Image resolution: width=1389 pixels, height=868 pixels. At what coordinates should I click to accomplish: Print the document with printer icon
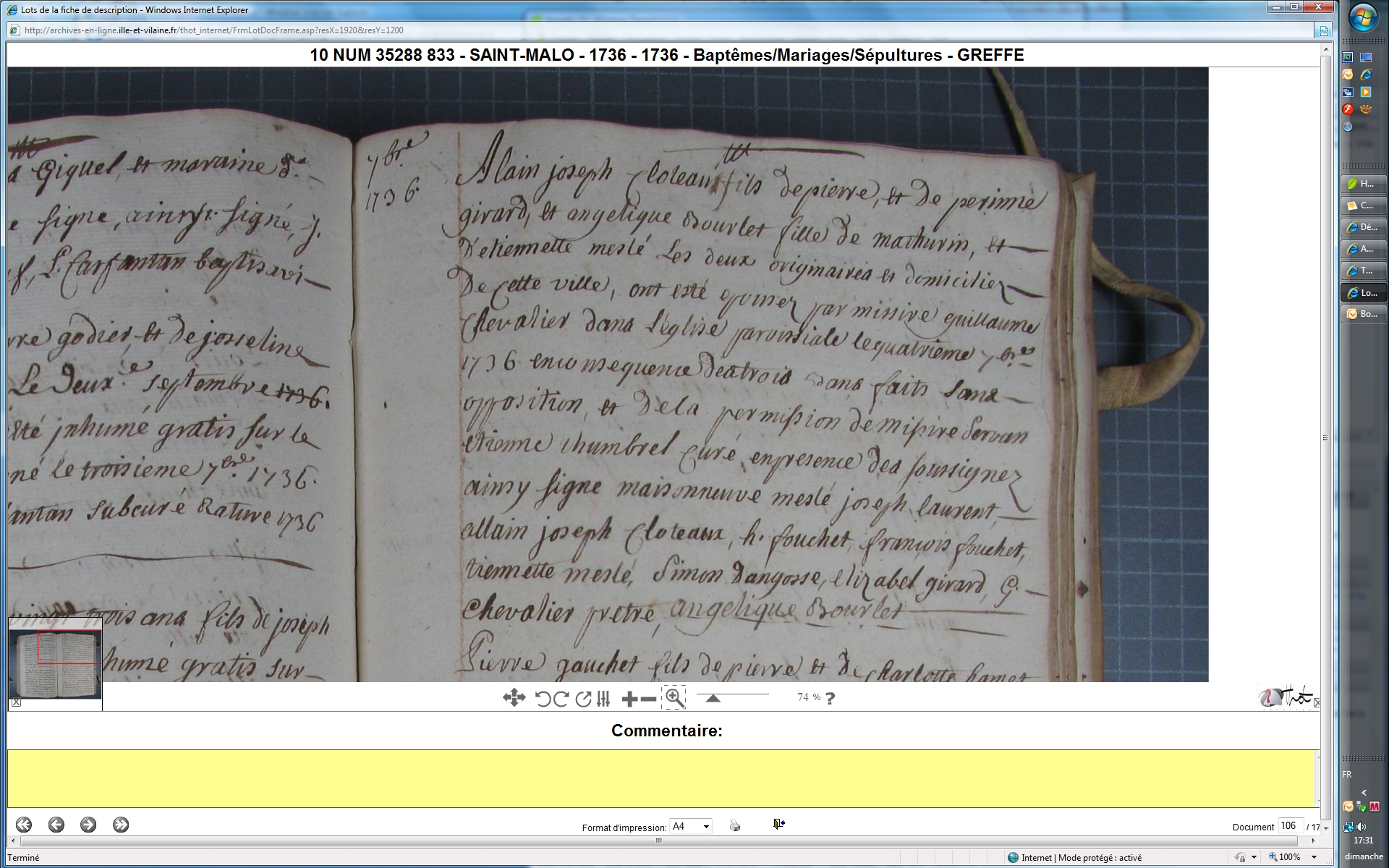735,825
